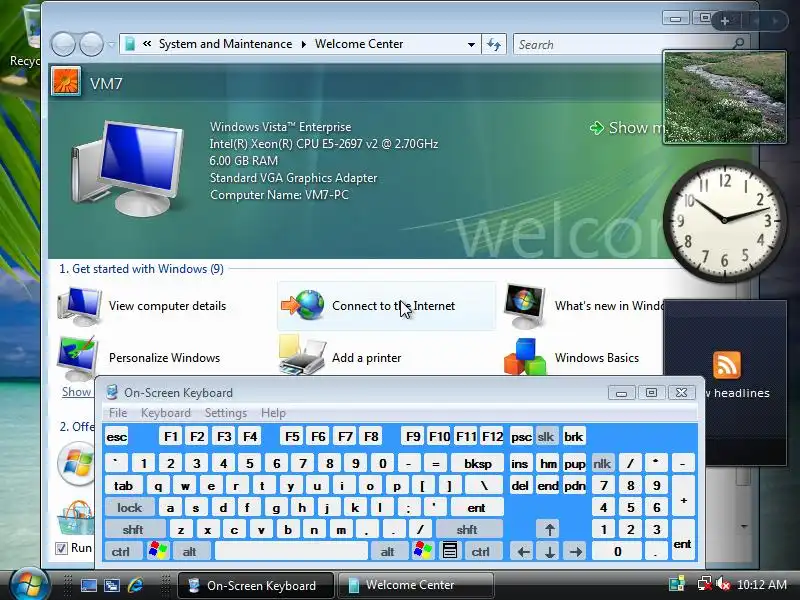Click the search magnifier icon
800x600 pixels.
pos(738,44)
